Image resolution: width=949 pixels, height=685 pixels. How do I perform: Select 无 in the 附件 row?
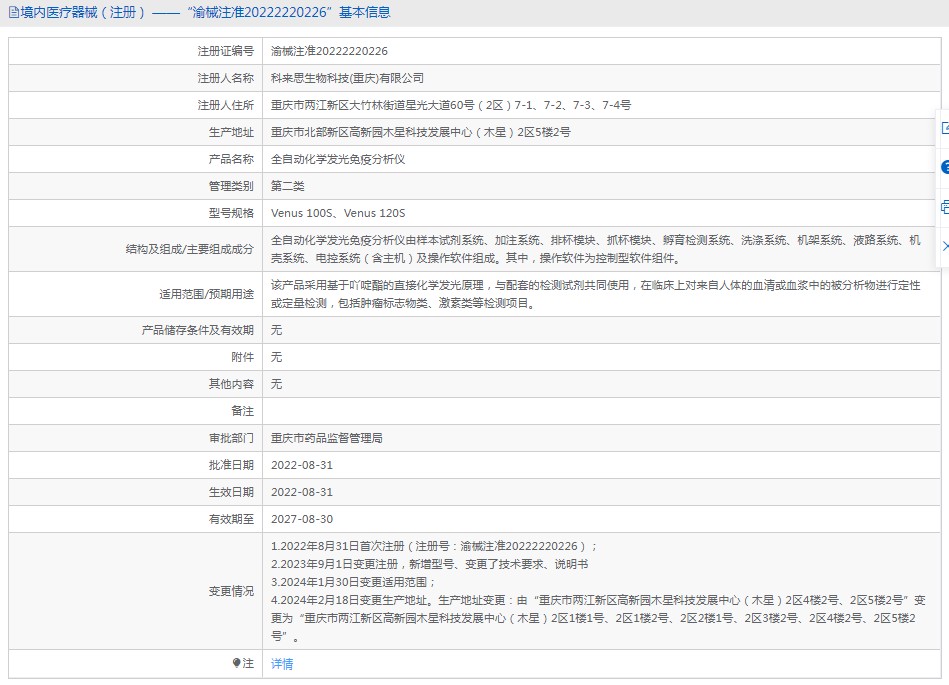coord(277,357)
